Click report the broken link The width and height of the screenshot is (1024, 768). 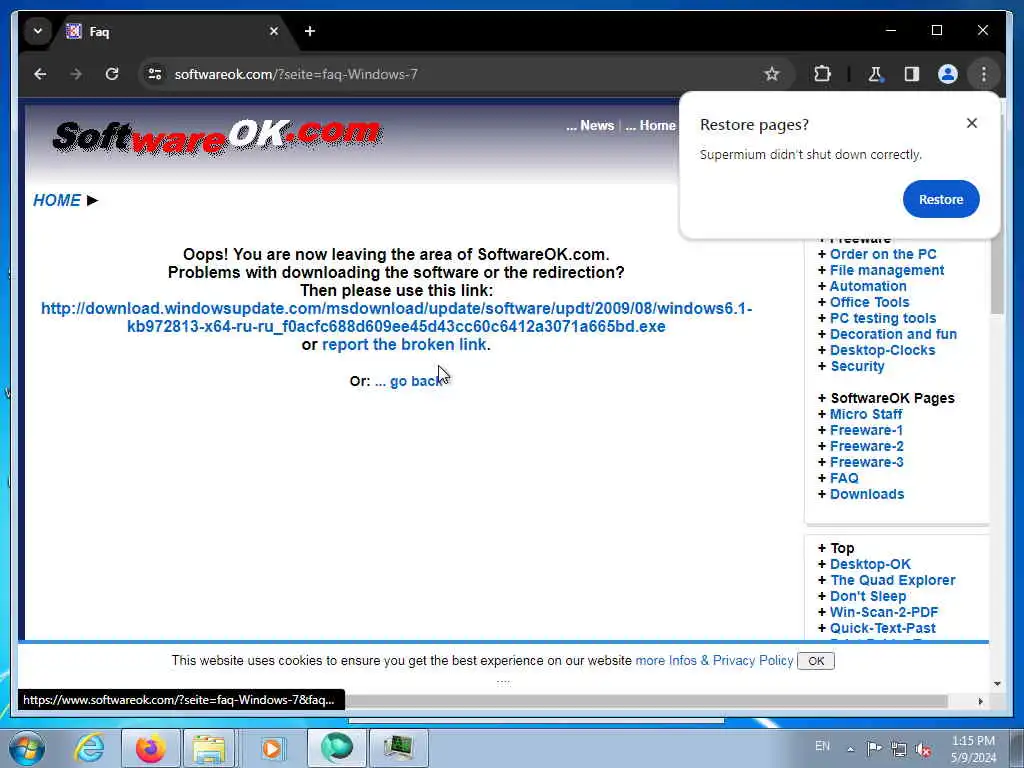(x=404, y=345)
